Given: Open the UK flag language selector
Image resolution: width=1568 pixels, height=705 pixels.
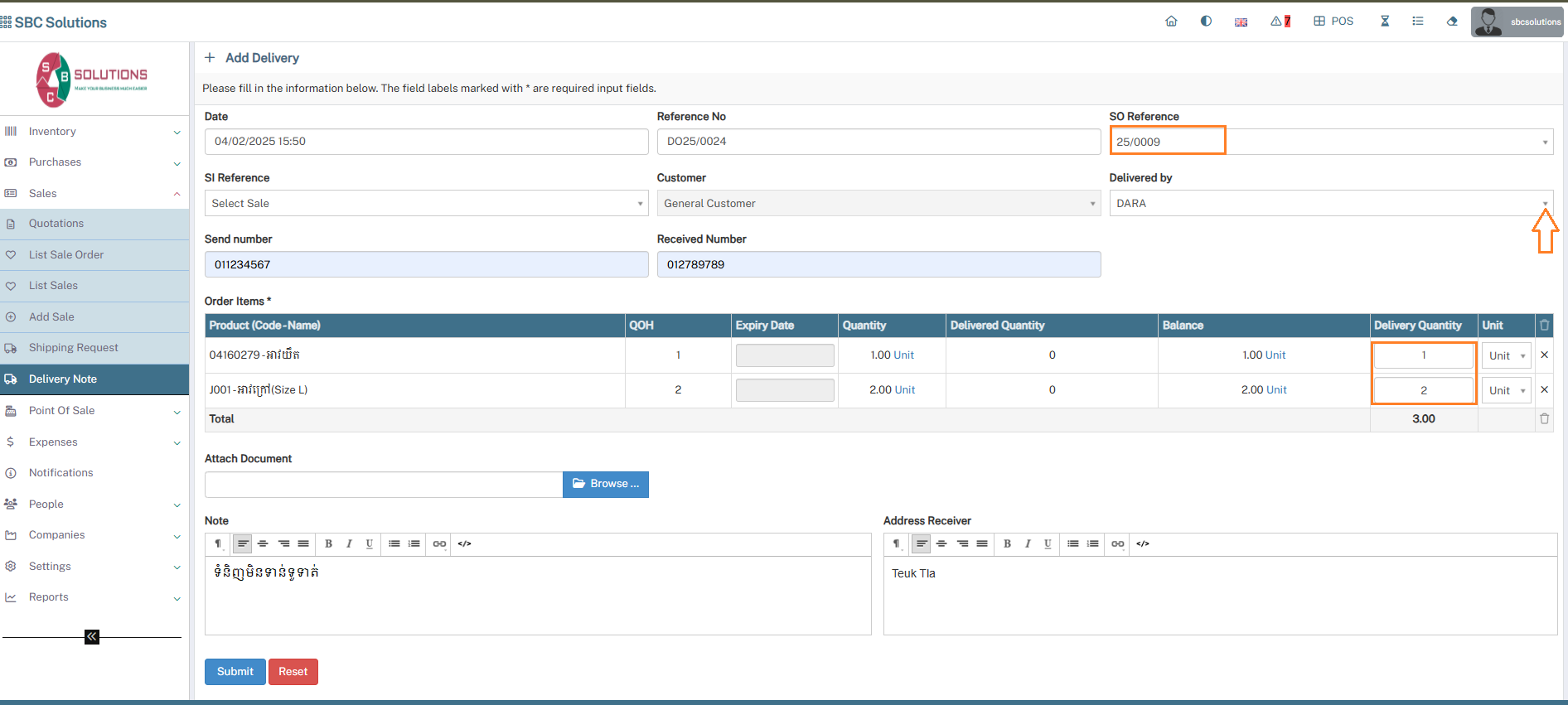Looking at the screenshot, I should pos(1241,22).
